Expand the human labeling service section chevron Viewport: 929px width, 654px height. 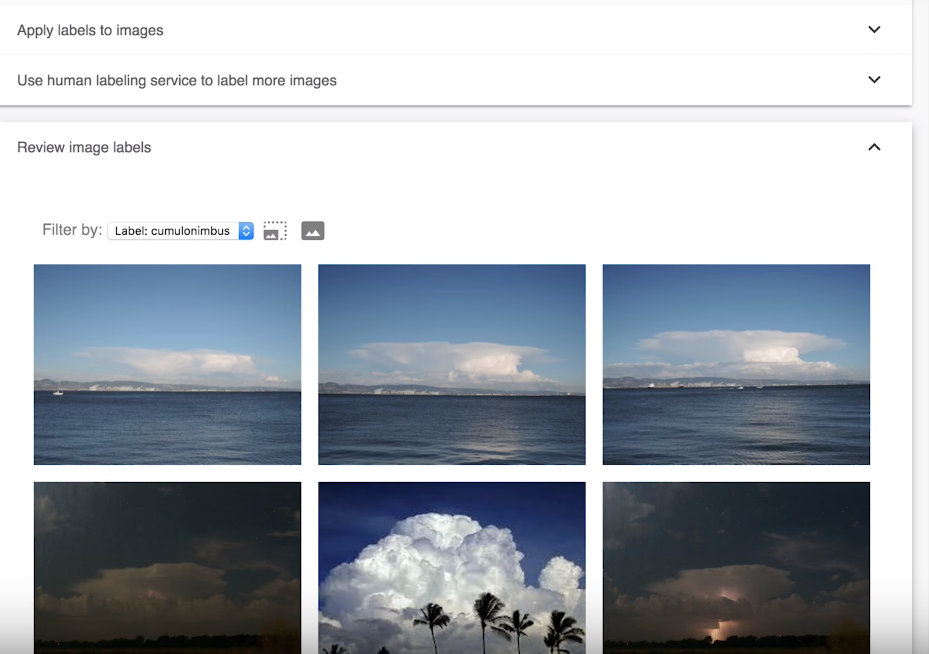874,80
